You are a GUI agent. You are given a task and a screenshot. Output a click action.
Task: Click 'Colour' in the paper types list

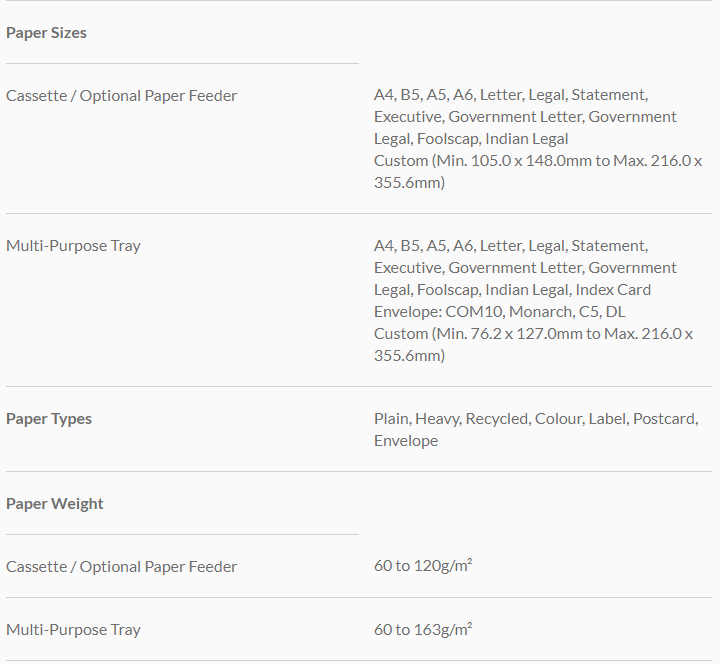558,419
